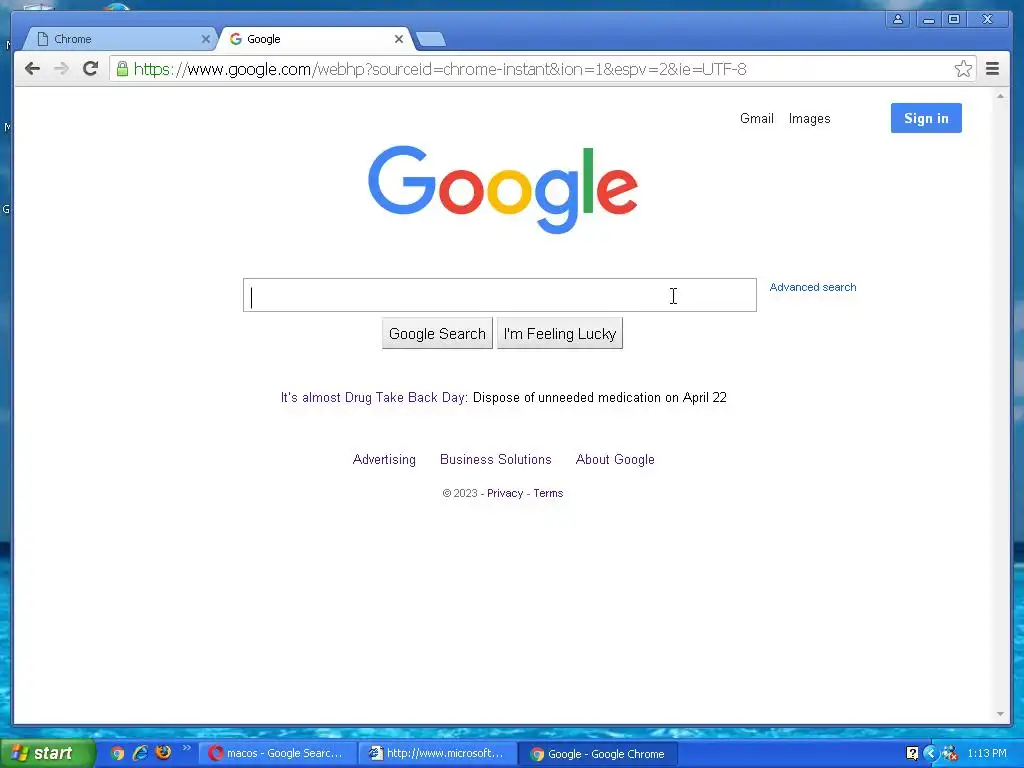Open the Privacy link
1024x768 pixels.
pos(505,493)
